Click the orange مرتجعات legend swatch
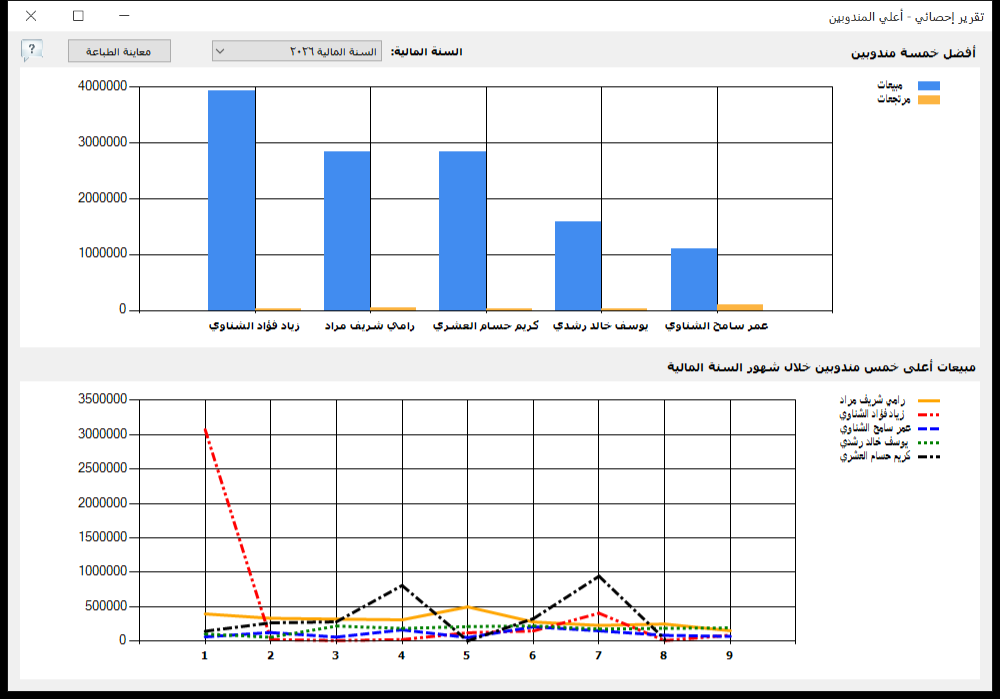Image resolution: width=1000 pixels, height=699 pixels. click(x=929, y=99)
